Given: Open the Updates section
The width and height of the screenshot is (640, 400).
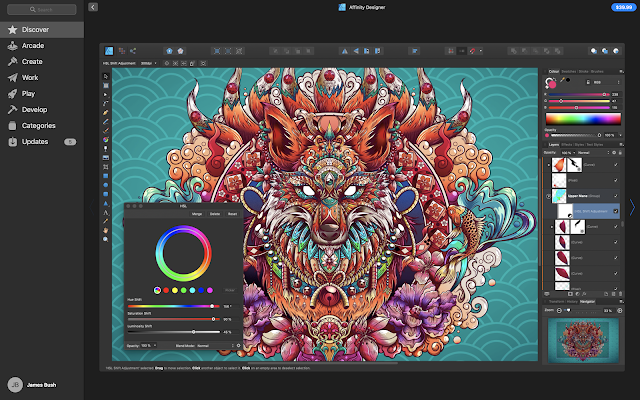Looking at the screenshot, I should (42, 142).
